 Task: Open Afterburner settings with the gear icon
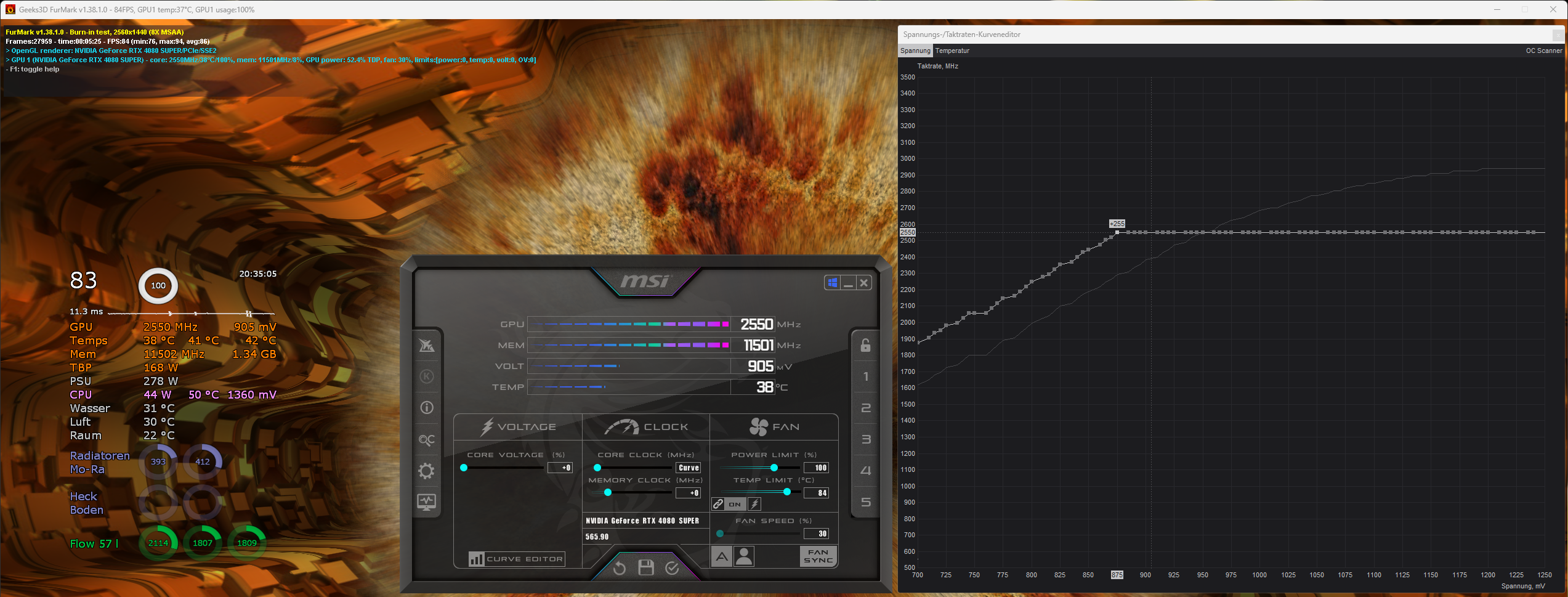426,471
